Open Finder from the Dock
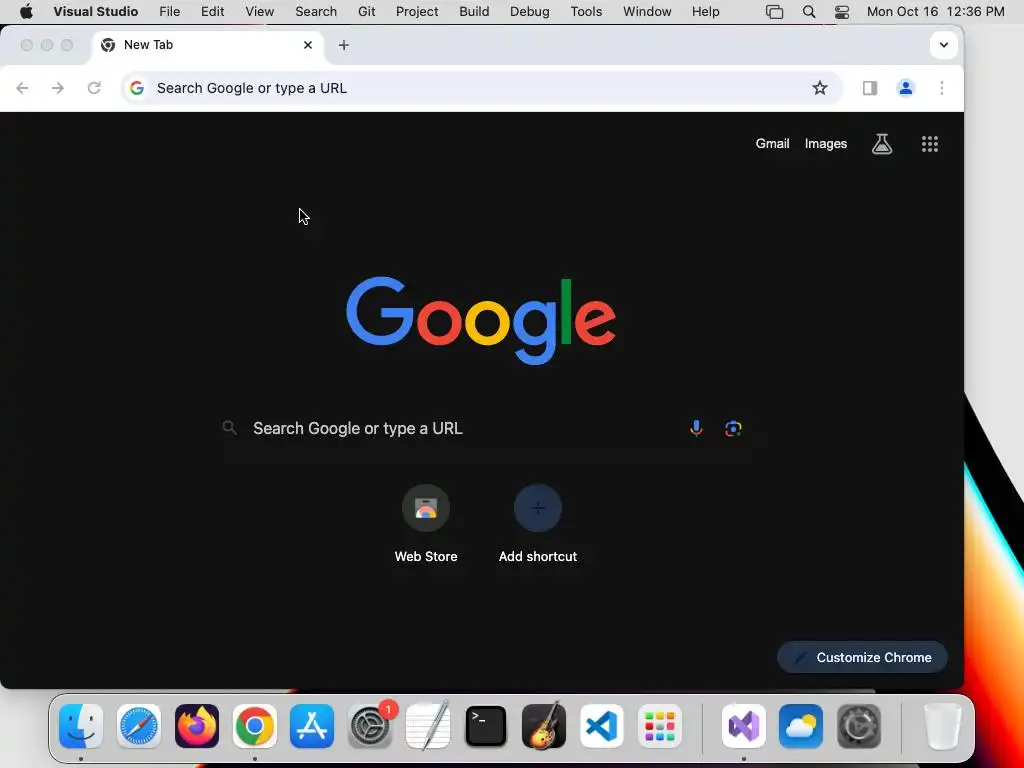Viewport: 1024px width, 768px height. pos(81,726)
